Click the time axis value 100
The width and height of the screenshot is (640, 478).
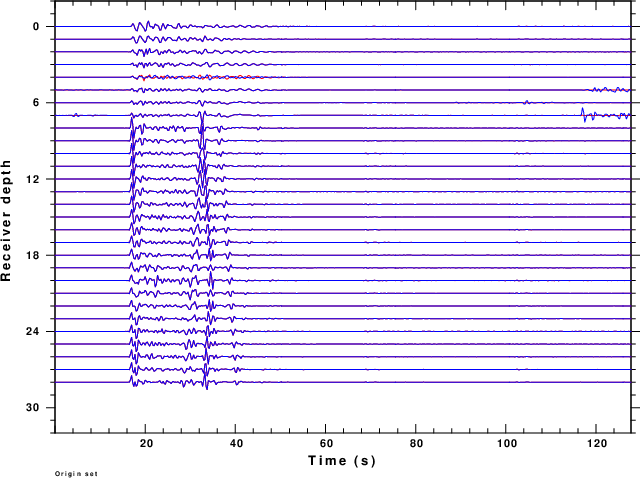click(x=507, y=443)
